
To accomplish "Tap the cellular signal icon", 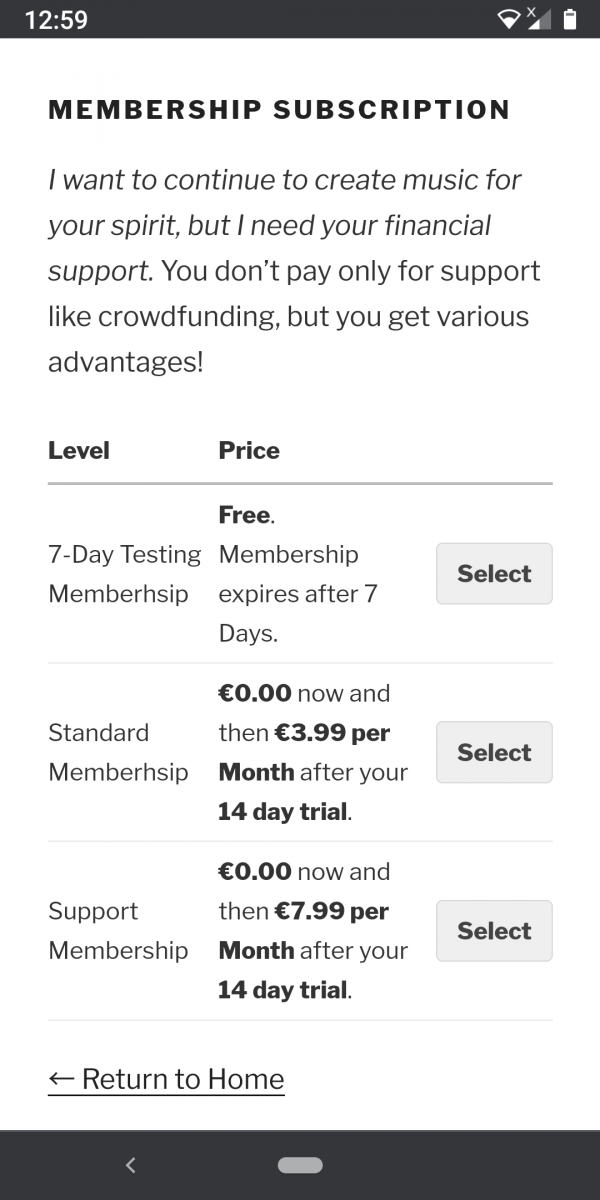I will pos(539,19).
